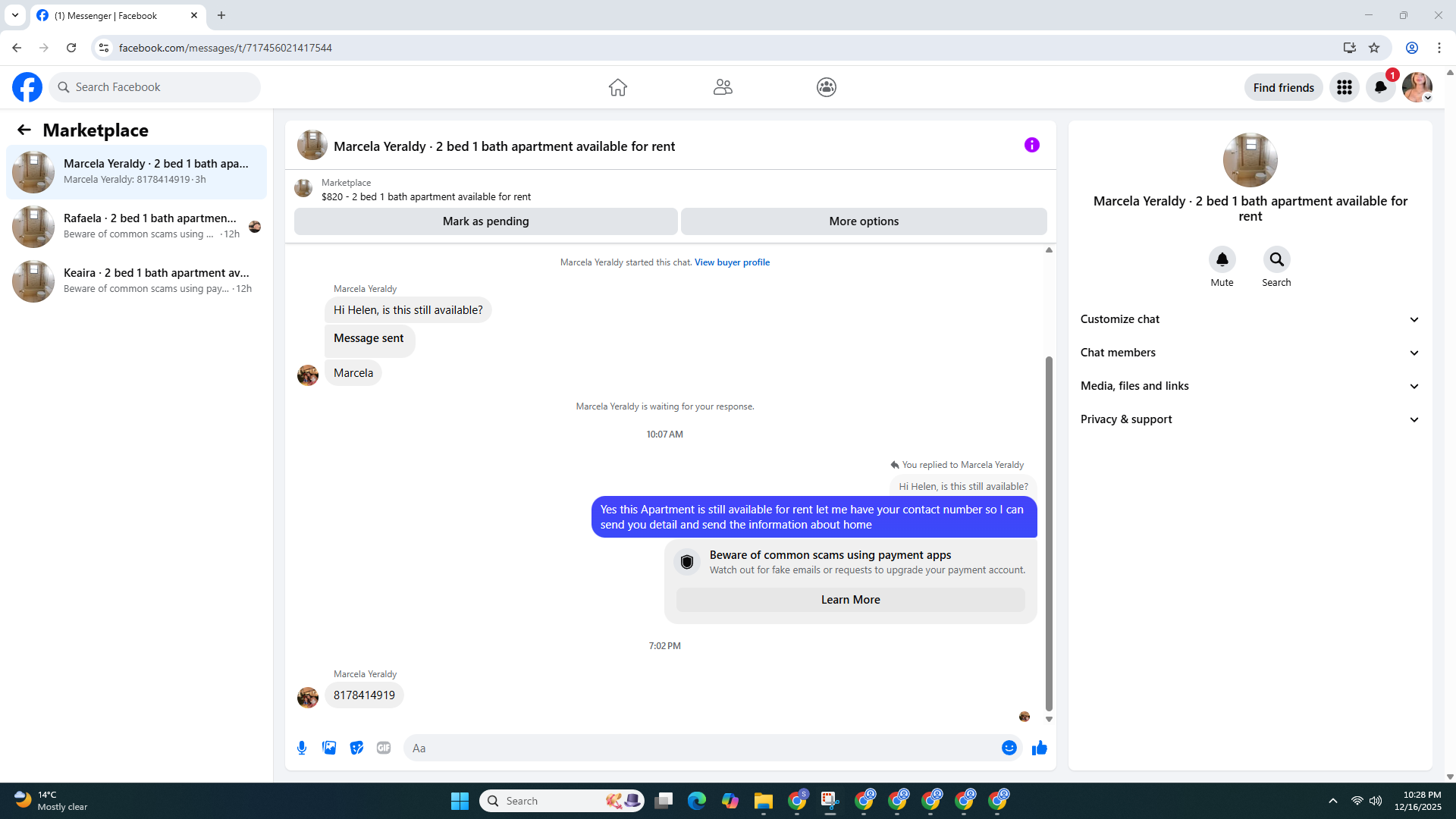1456x819 pixels.
Task: Click the listing thumbnail in chat header
Action: click(312, 145)
